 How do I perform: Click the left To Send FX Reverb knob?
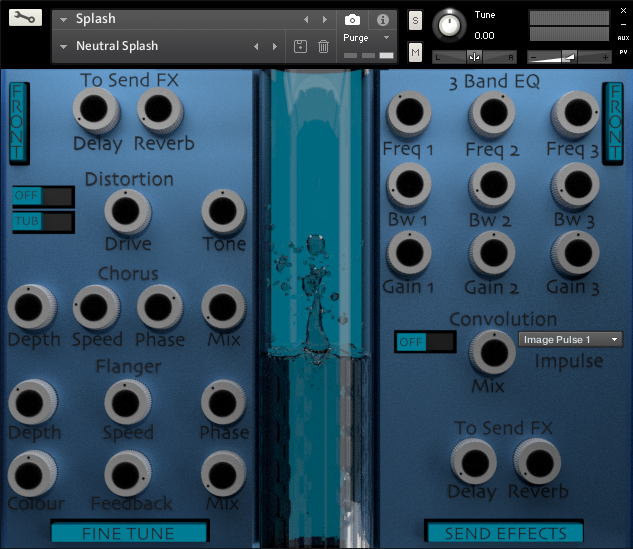click(x=159, y=110)
